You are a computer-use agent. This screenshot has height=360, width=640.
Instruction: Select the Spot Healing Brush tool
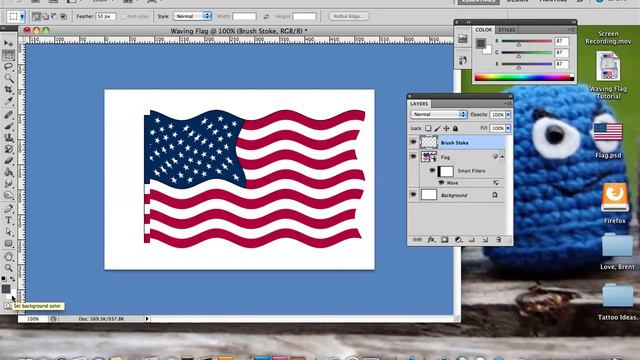coord(8,115)
